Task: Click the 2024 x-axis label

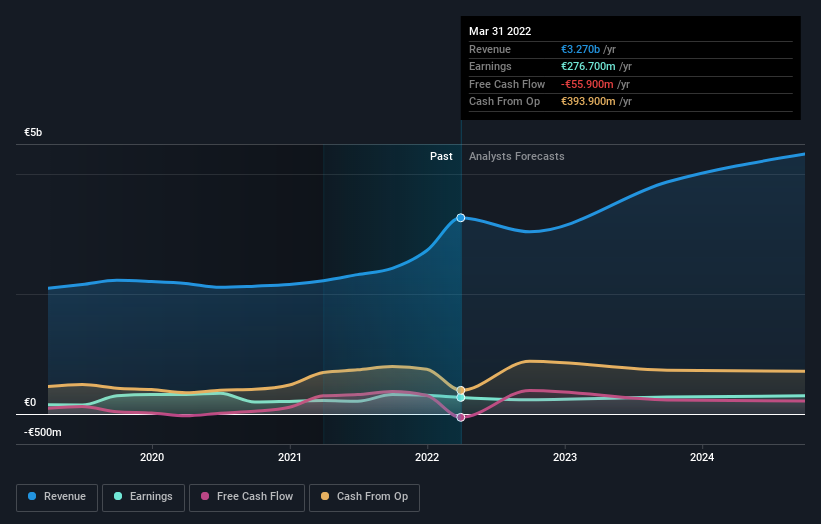Action: click(x=702, y=458)
